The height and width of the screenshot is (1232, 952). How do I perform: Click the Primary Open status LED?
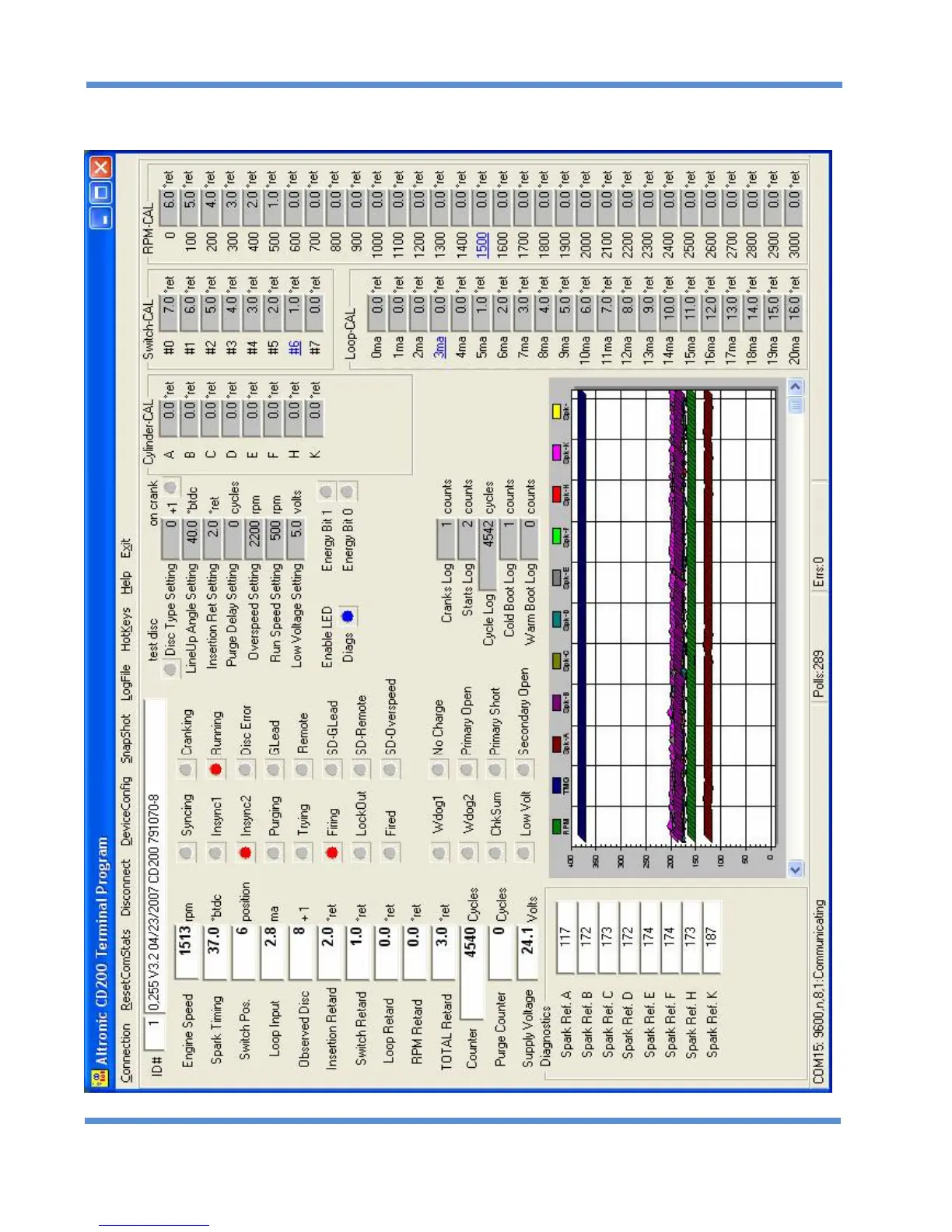point(467,769)
